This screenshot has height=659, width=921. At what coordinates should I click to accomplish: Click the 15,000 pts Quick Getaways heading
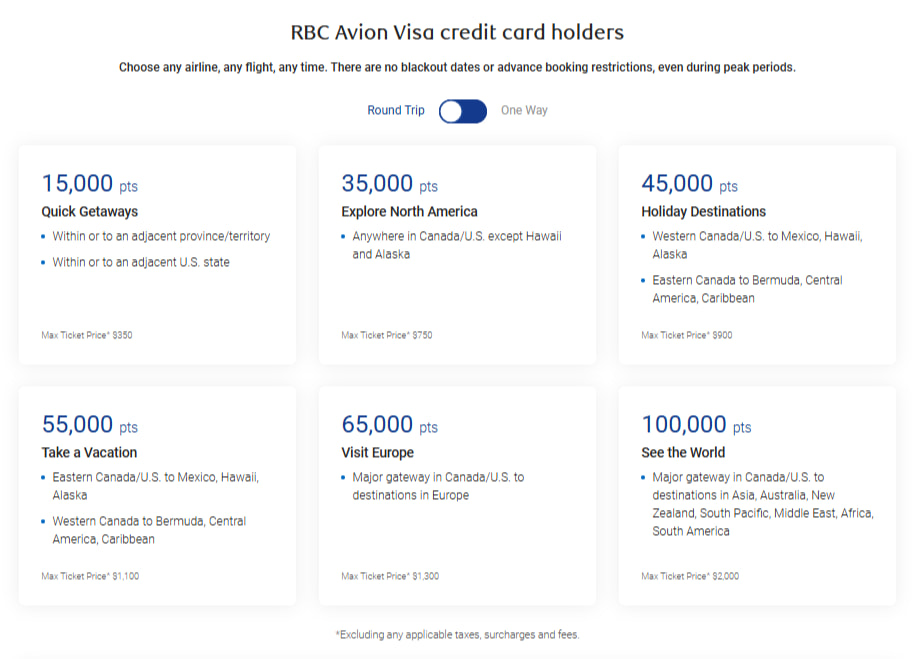click(x=89, y=212)
